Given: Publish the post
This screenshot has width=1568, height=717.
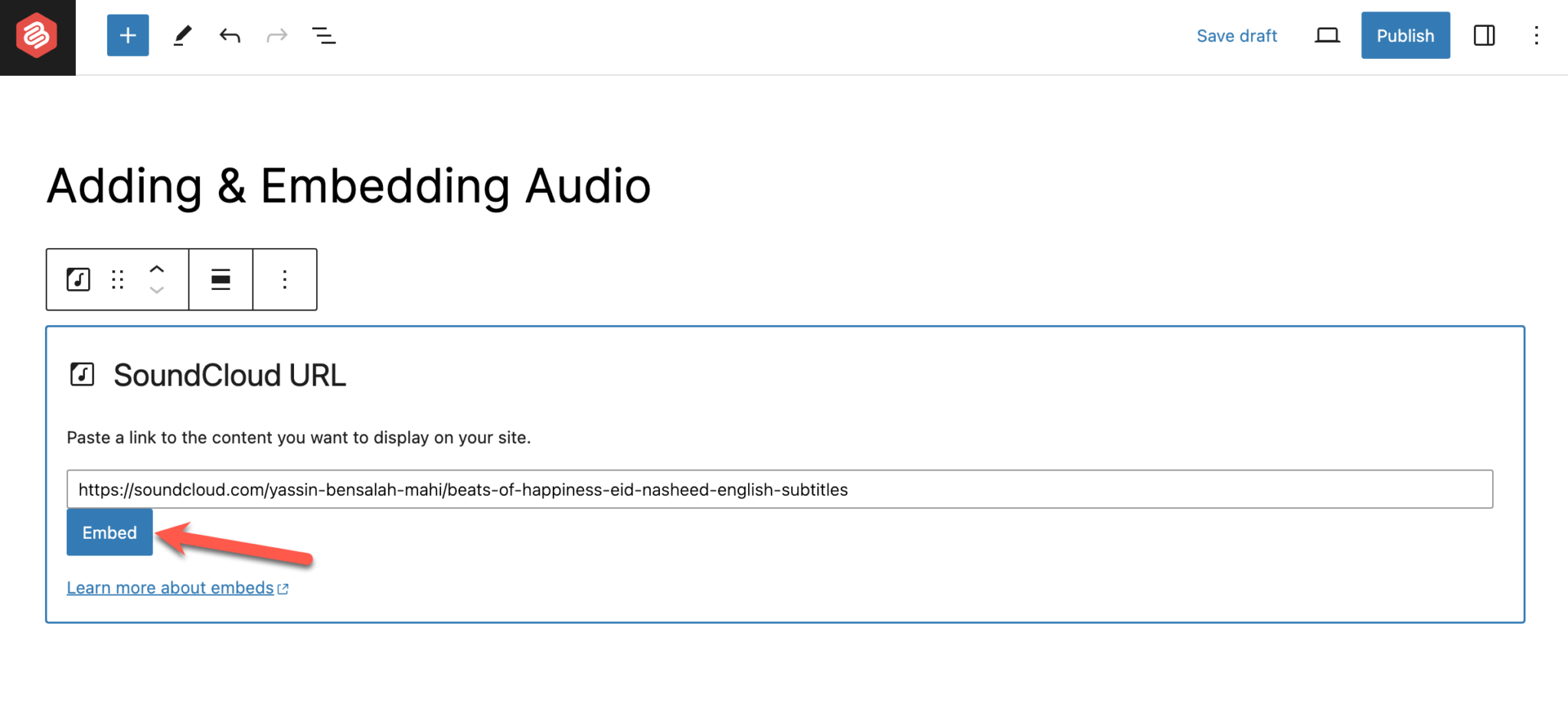Looking at the screenshot, I should (1404, 34).
